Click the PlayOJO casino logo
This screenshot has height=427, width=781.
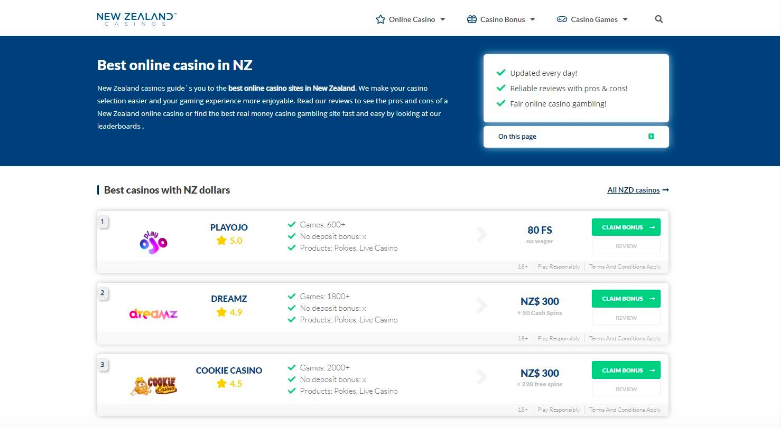[x=153, y=241]
